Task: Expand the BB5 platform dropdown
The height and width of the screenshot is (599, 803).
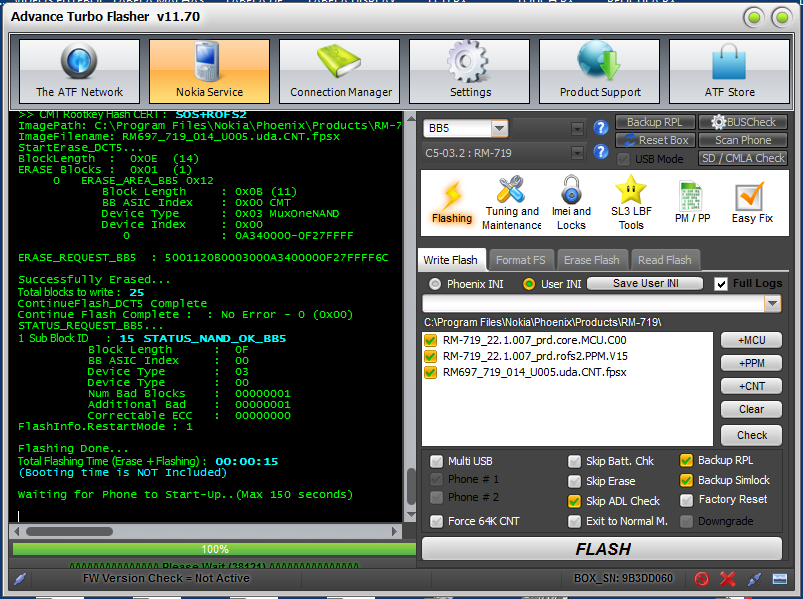Action: coord(499,128)
